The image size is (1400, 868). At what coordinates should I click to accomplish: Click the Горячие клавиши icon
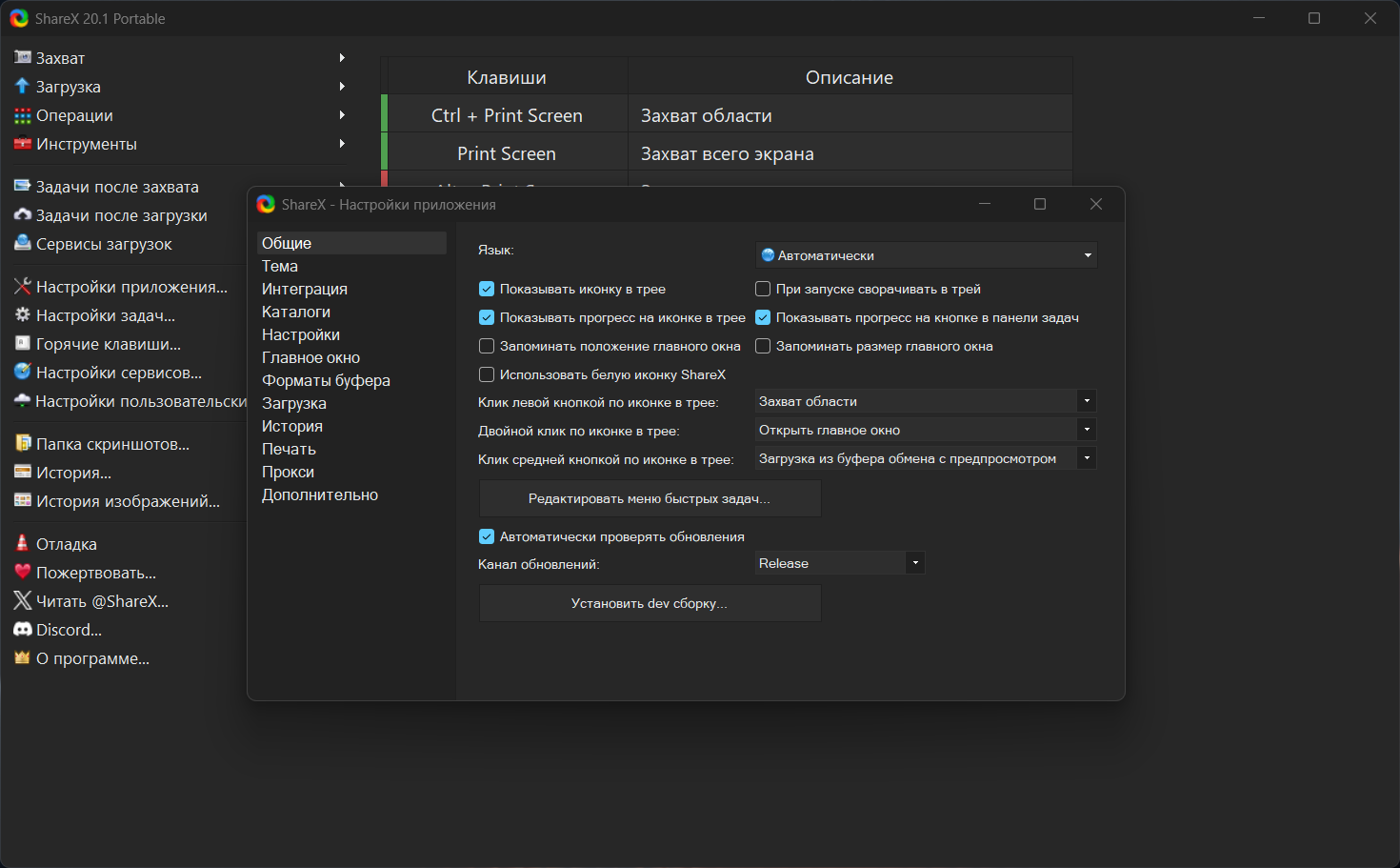point(23,344)
